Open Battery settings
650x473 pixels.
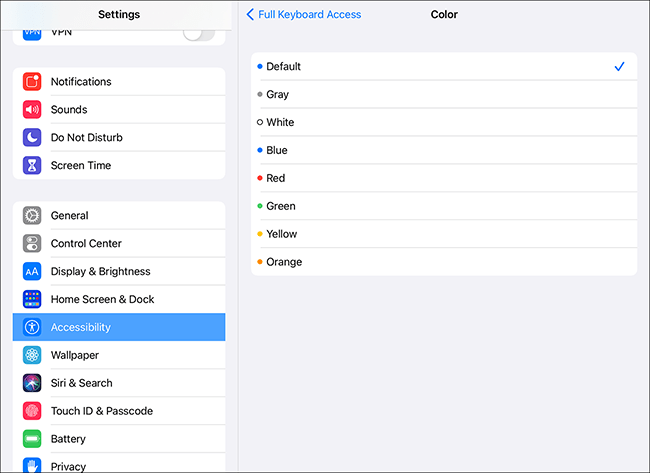click(119, 439)
